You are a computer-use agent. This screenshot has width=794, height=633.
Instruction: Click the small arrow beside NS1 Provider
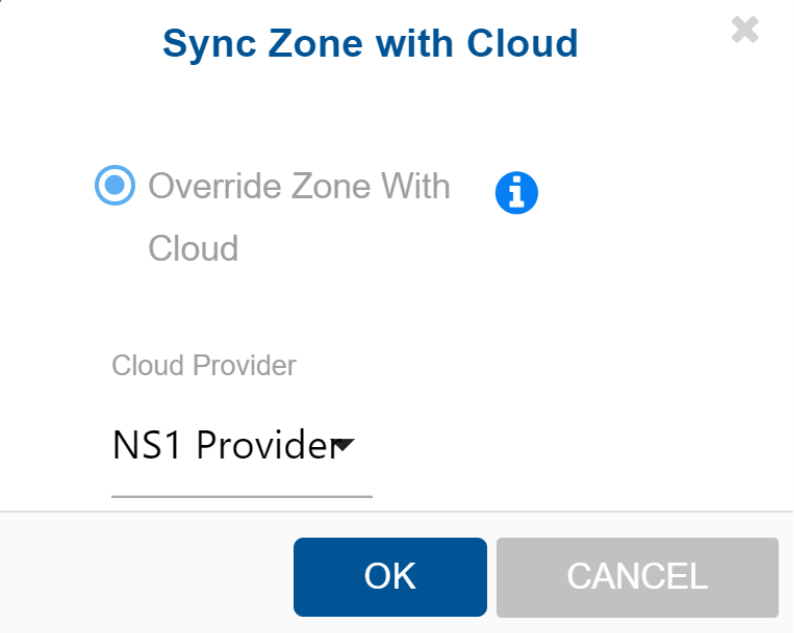coord(343,445)
